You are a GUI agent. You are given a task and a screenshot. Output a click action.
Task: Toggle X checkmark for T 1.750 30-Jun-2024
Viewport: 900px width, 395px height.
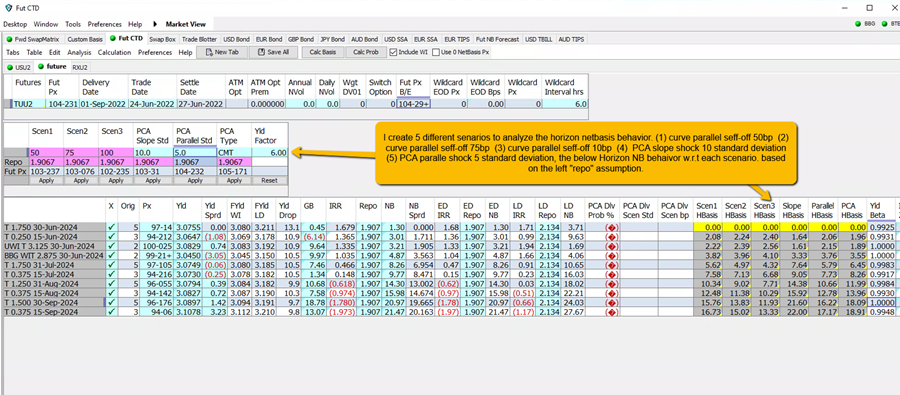pos(112,227)
